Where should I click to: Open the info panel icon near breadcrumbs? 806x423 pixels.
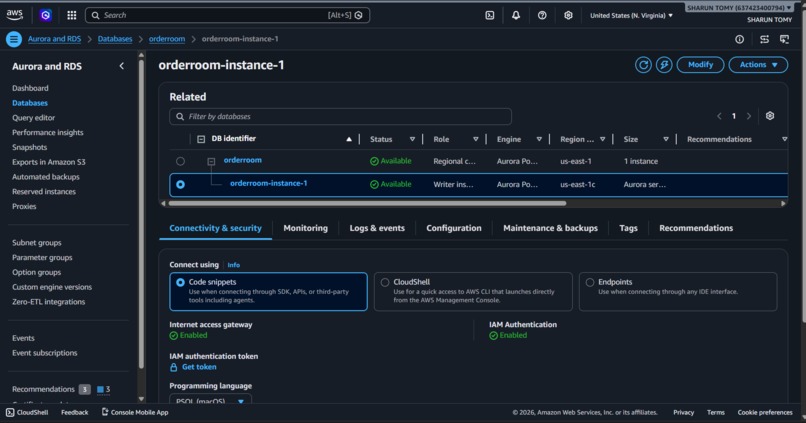pos(739,39)
